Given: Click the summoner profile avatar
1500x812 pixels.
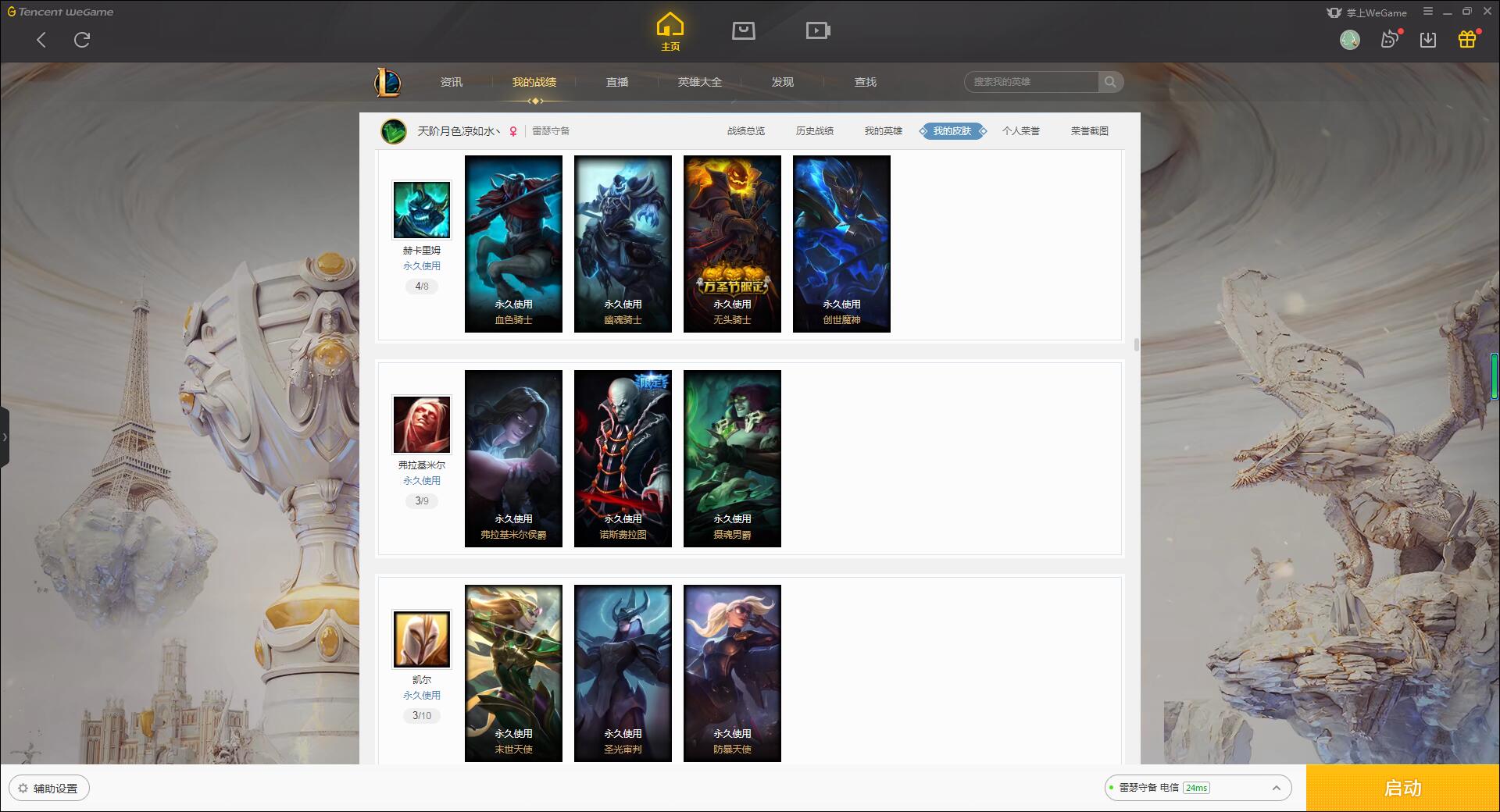Looking at the screenshot, I should coord(394,131).
